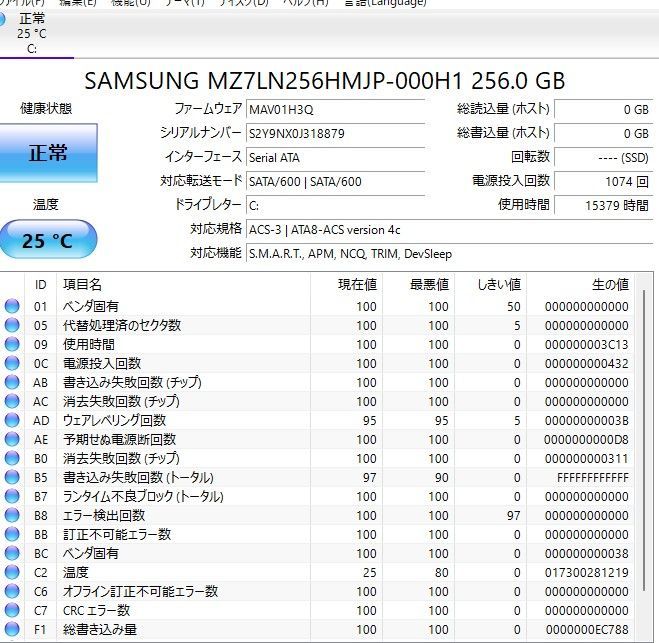Click the status orb for row 0C

[x=12, y=363]
